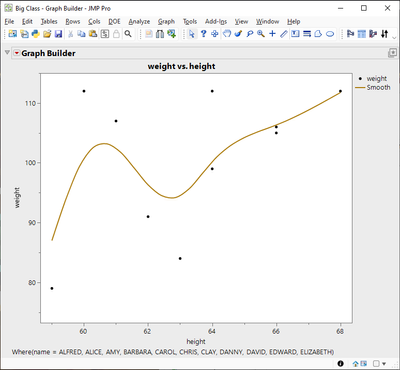Open the Rows menu

click(x=73, y=22)
